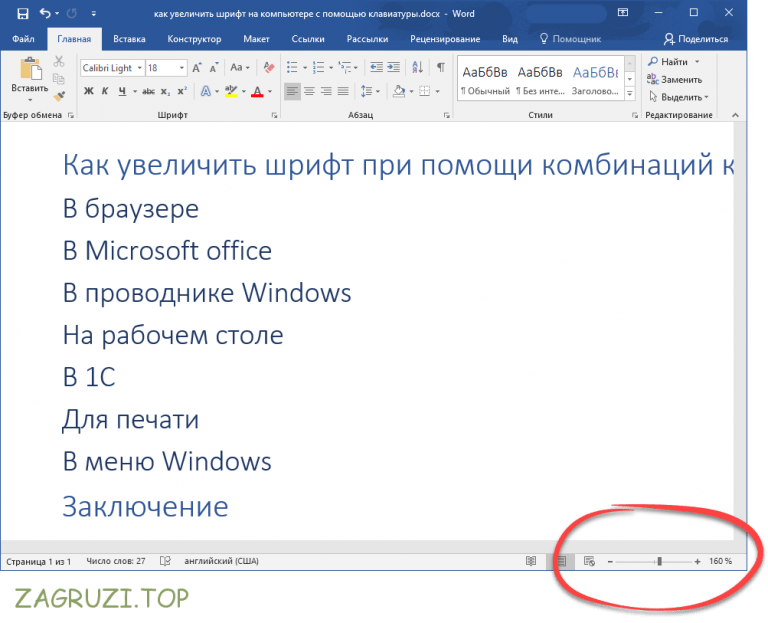Click the Поделиться share button

click(696, 39)
